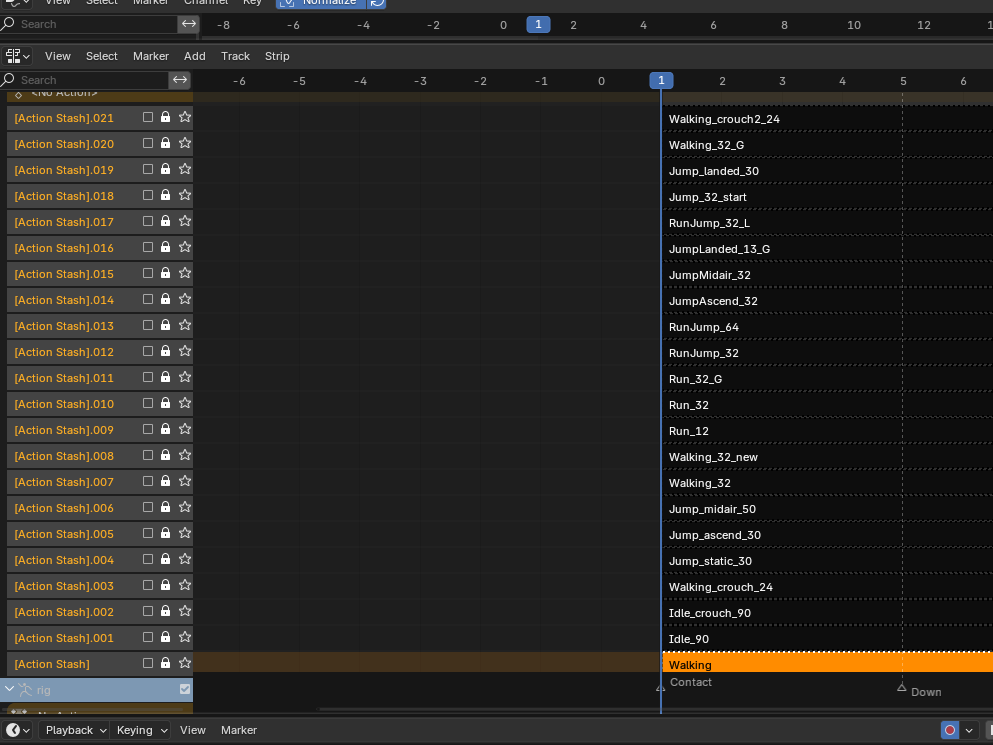Open the Strip menu in NLA header
The image size is (993, 745).
click(x=277, y=56)
